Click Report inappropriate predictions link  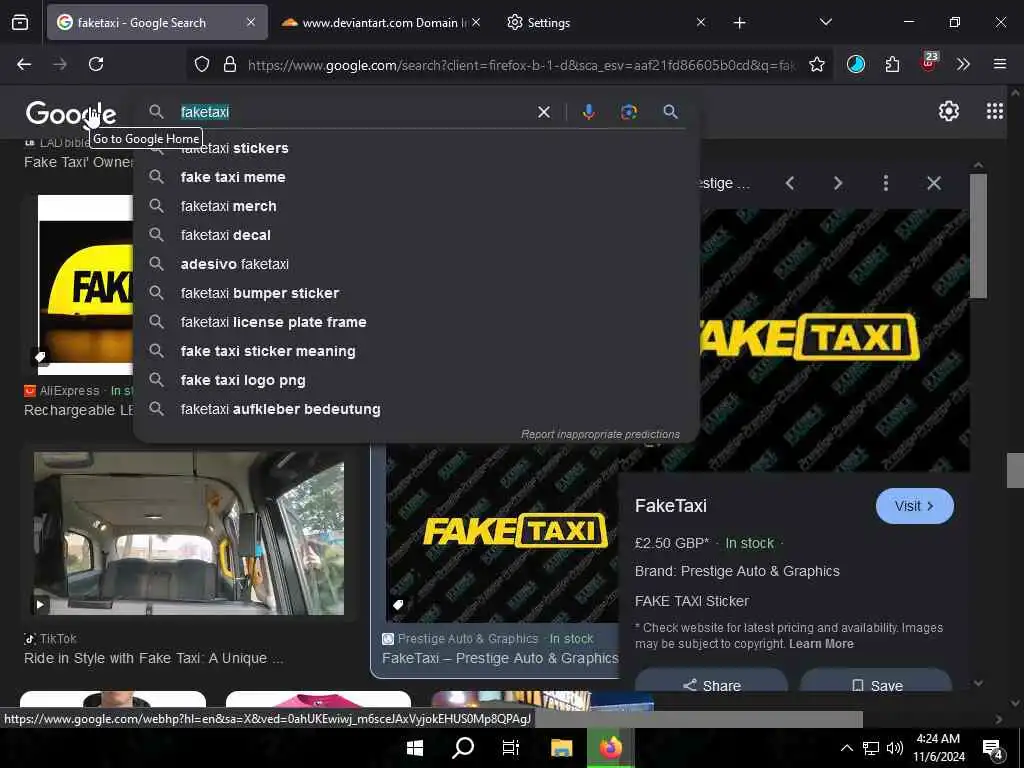(600, 434)
